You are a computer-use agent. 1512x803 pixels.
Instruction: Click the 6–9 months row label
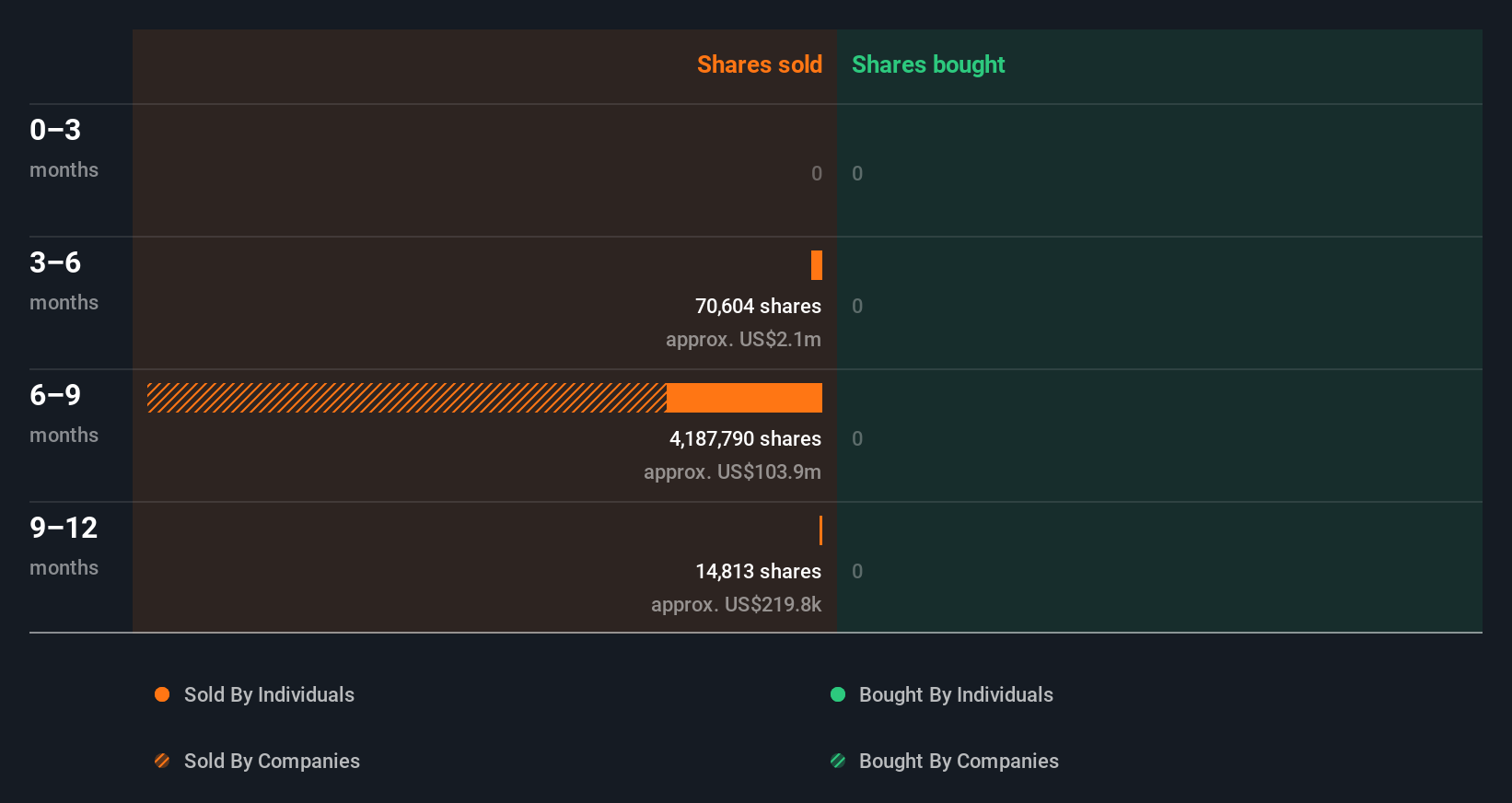click(x=64, y=413)
